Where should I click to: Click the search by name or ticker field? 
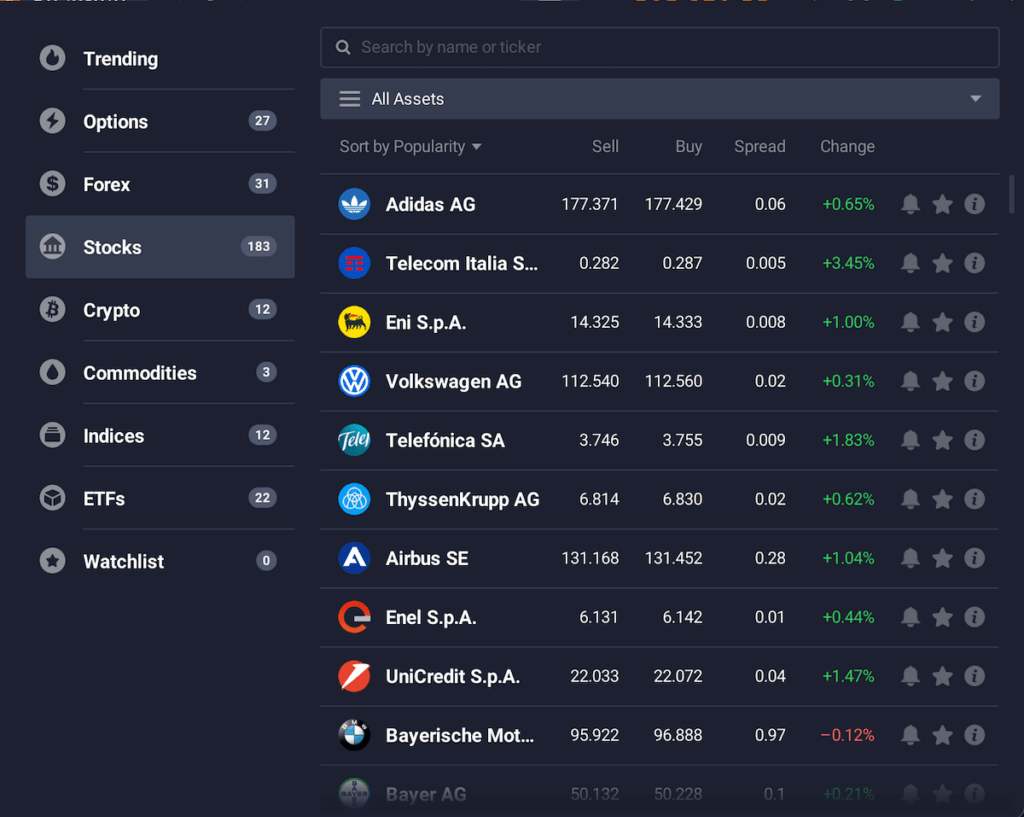tap(660, 47)
